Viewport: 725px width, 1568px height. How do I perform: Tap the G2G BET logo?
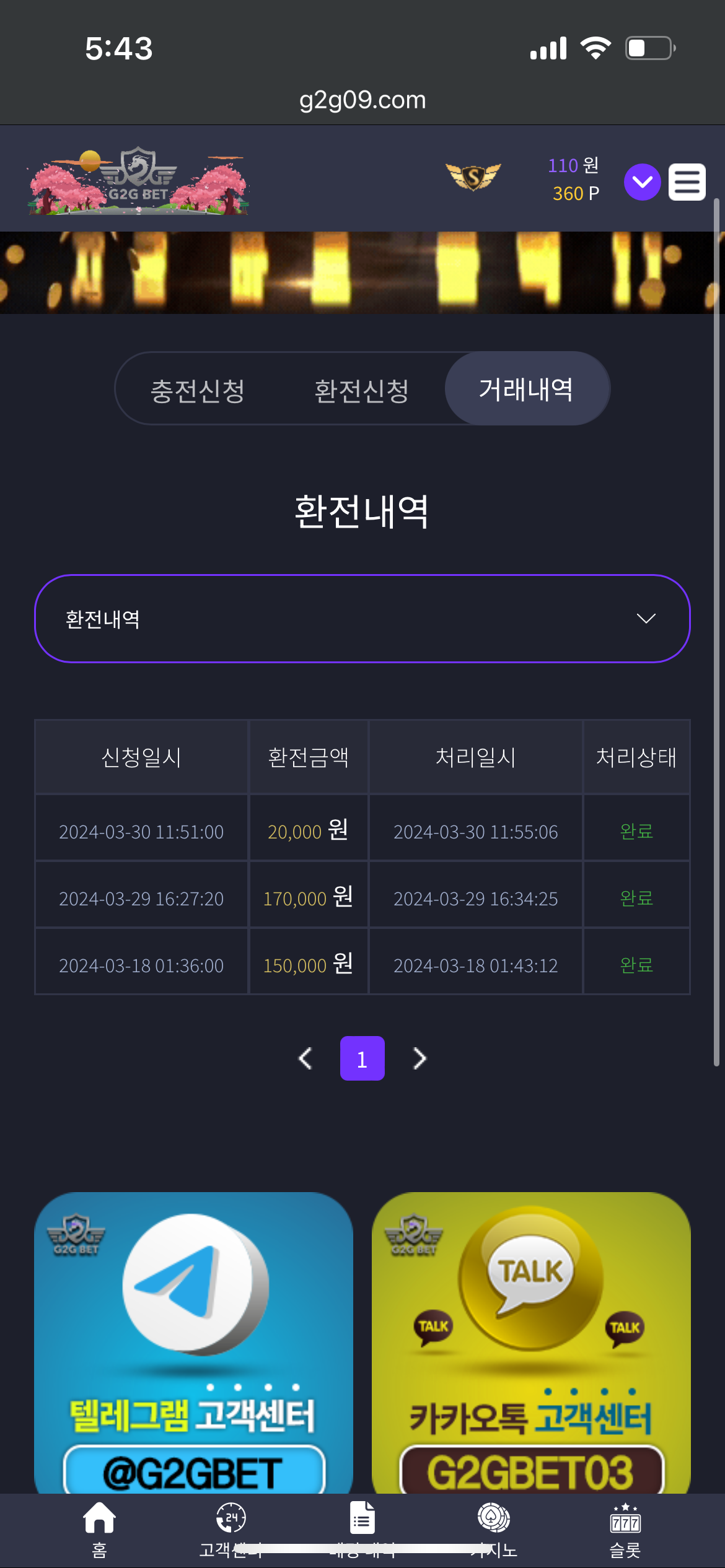pyautogui.click(x=138, y=181)
